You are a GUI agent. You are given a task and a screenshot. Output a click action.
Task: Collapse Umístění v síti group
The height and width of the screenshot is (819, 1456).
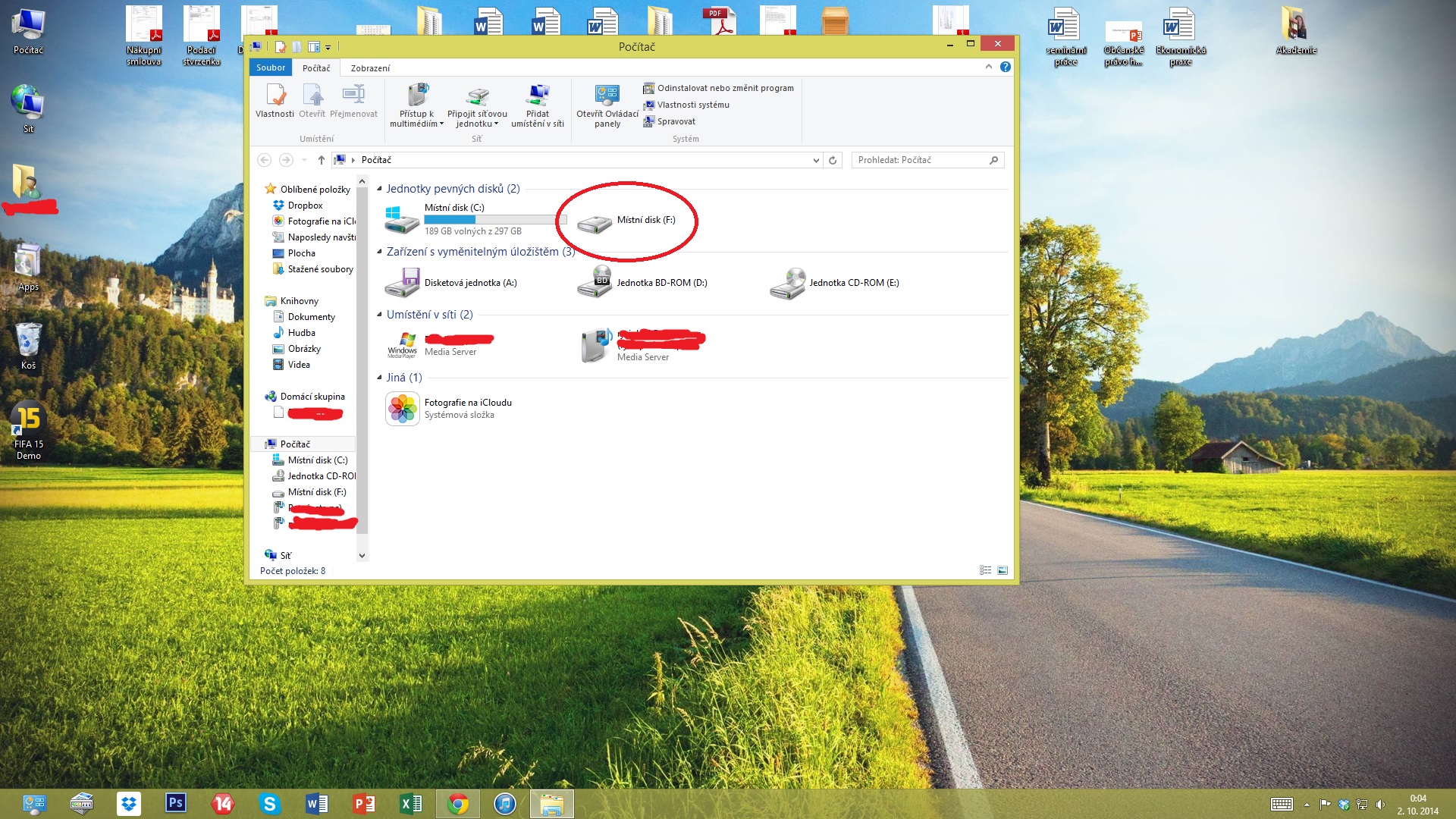(x=379, y=315)
